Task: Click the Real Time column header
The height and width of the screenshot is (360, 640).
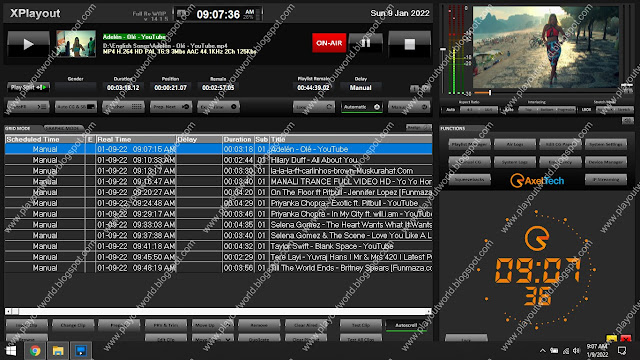Action: [136, 139]
